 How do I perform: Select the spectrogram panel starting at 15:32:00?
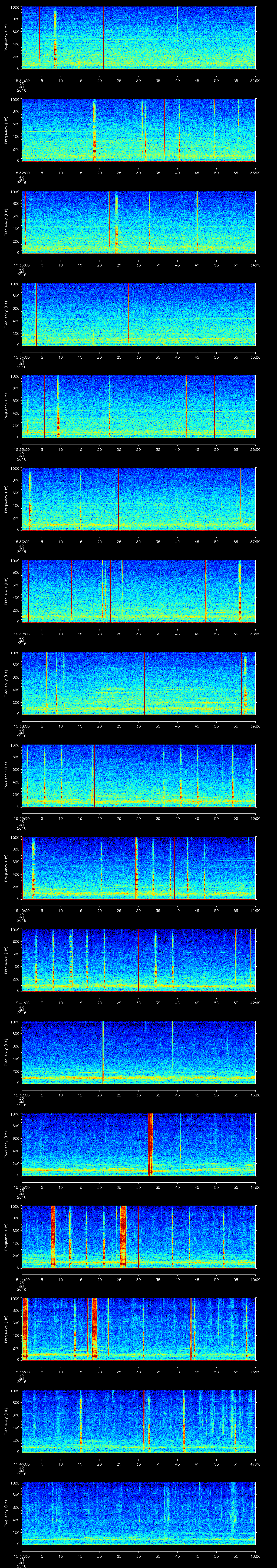click(139, 130)
